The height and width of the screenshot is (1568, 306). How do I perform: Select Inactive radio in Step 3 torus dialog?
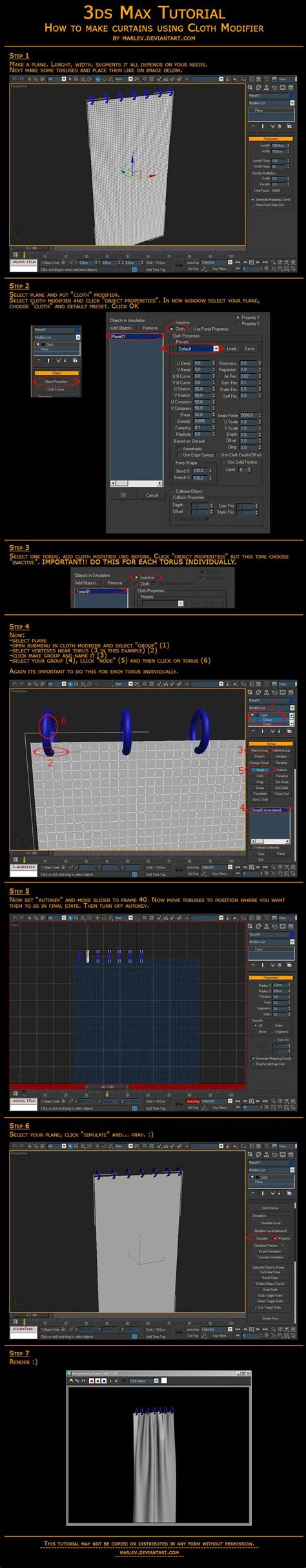pos(136,577)
